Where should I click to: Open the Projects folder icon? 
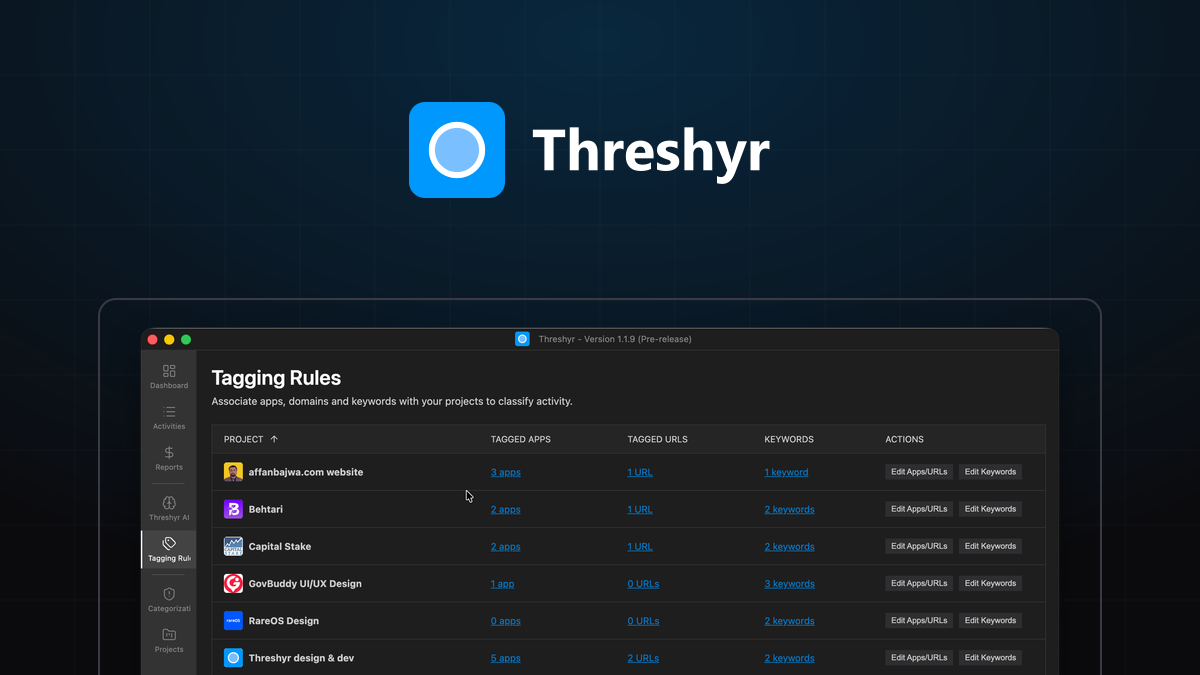pyautogui.click(x=169, y=635)
